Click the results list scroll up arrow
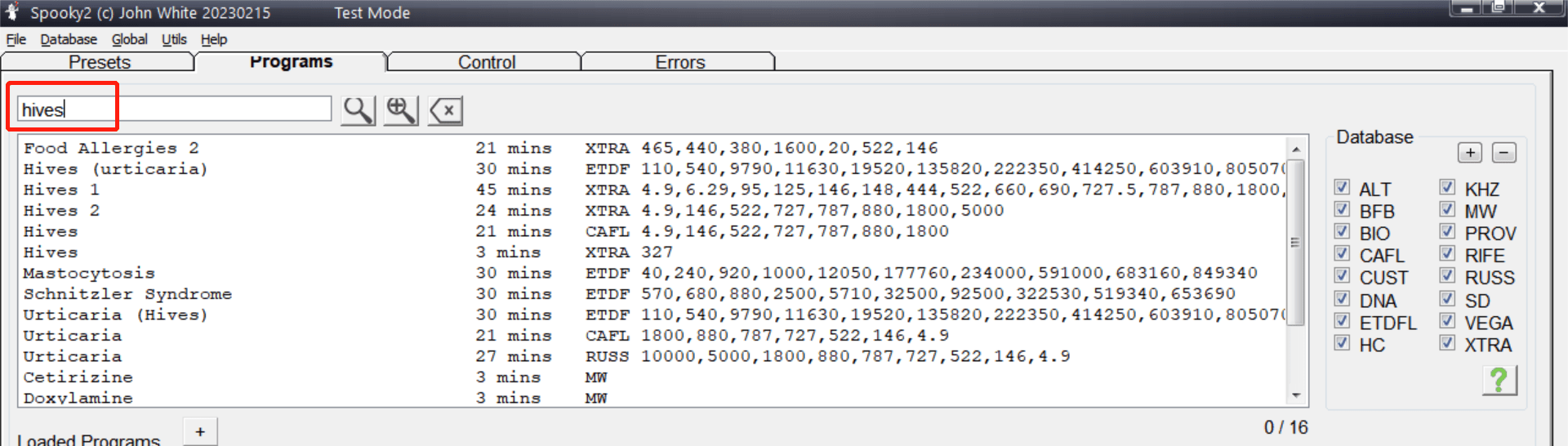This screenshot has width=1568, height=446. (1296, 149)
